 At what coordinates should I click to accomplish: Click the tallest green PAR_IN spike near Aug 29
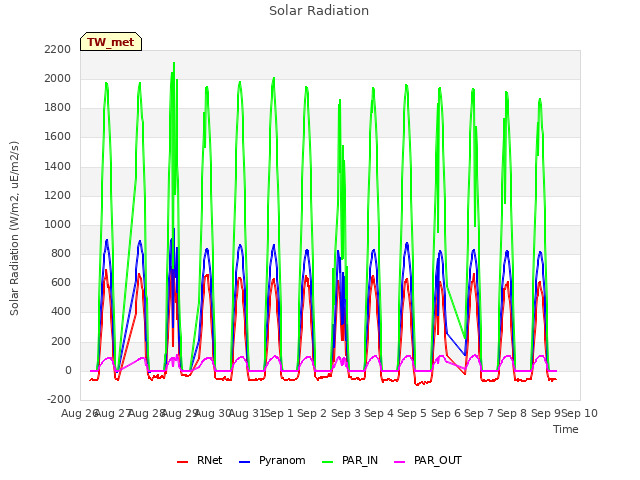[x=174, y=63]
